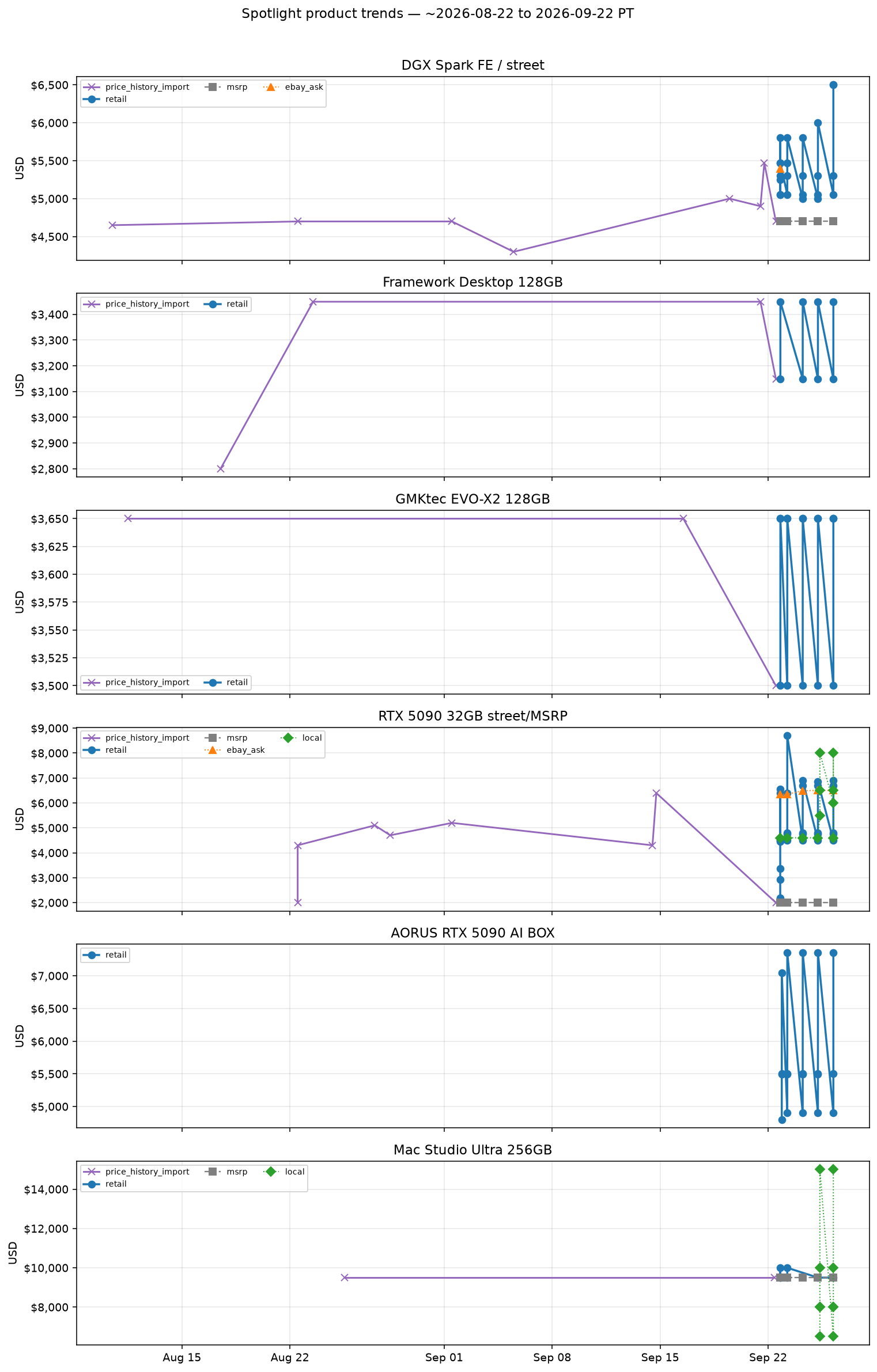877x1372 pixels.
Task: Click the "Aug 15" x-axis date label
Action: click(x=182, y=1358)
